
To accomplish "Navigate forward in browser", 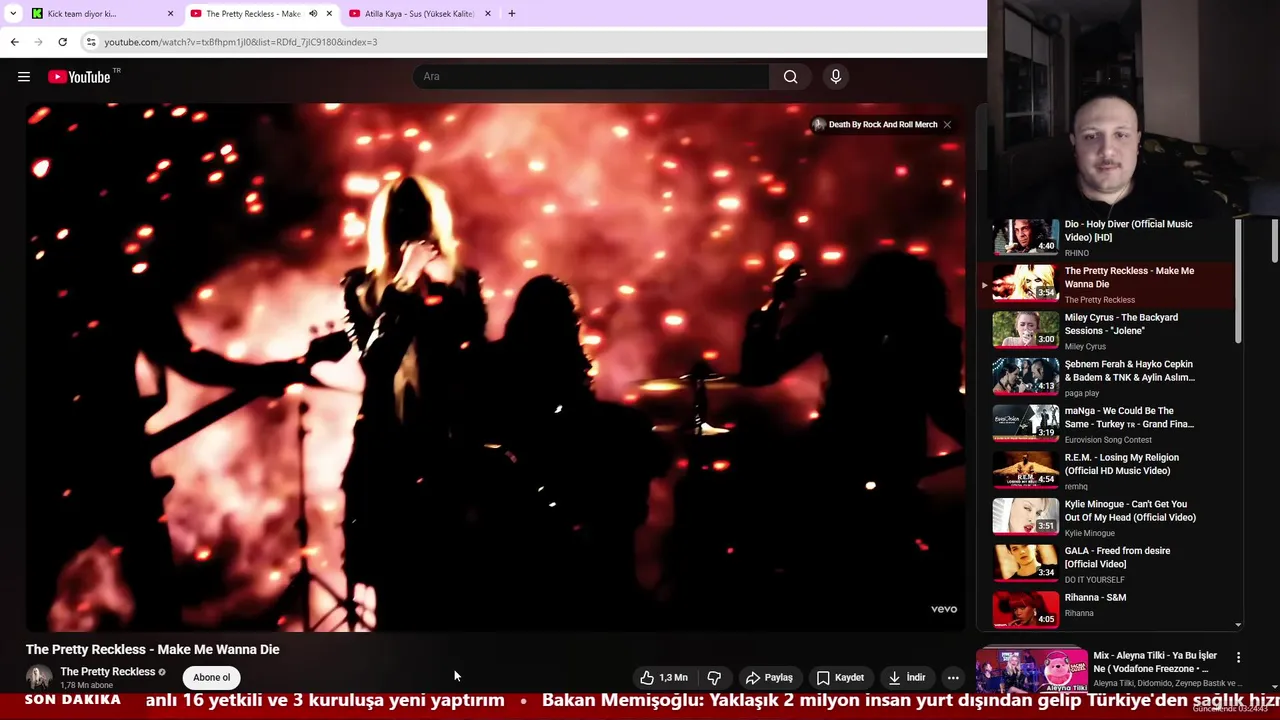I will 38,42.
